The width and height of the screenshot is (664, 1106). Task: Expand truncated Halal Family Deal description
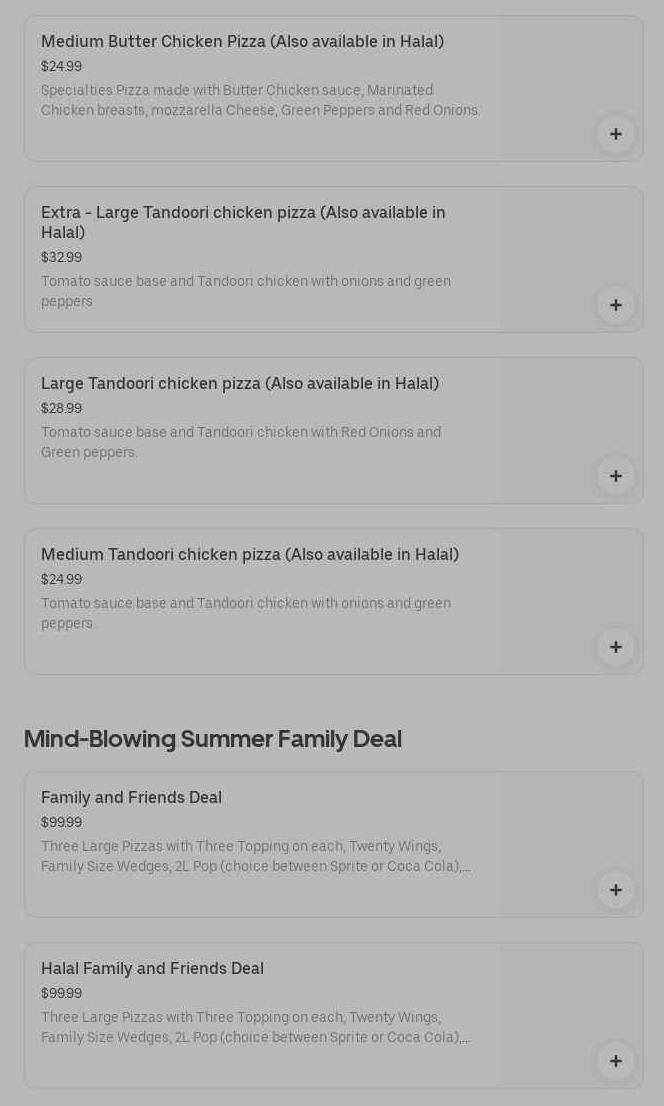point(256,1027)
